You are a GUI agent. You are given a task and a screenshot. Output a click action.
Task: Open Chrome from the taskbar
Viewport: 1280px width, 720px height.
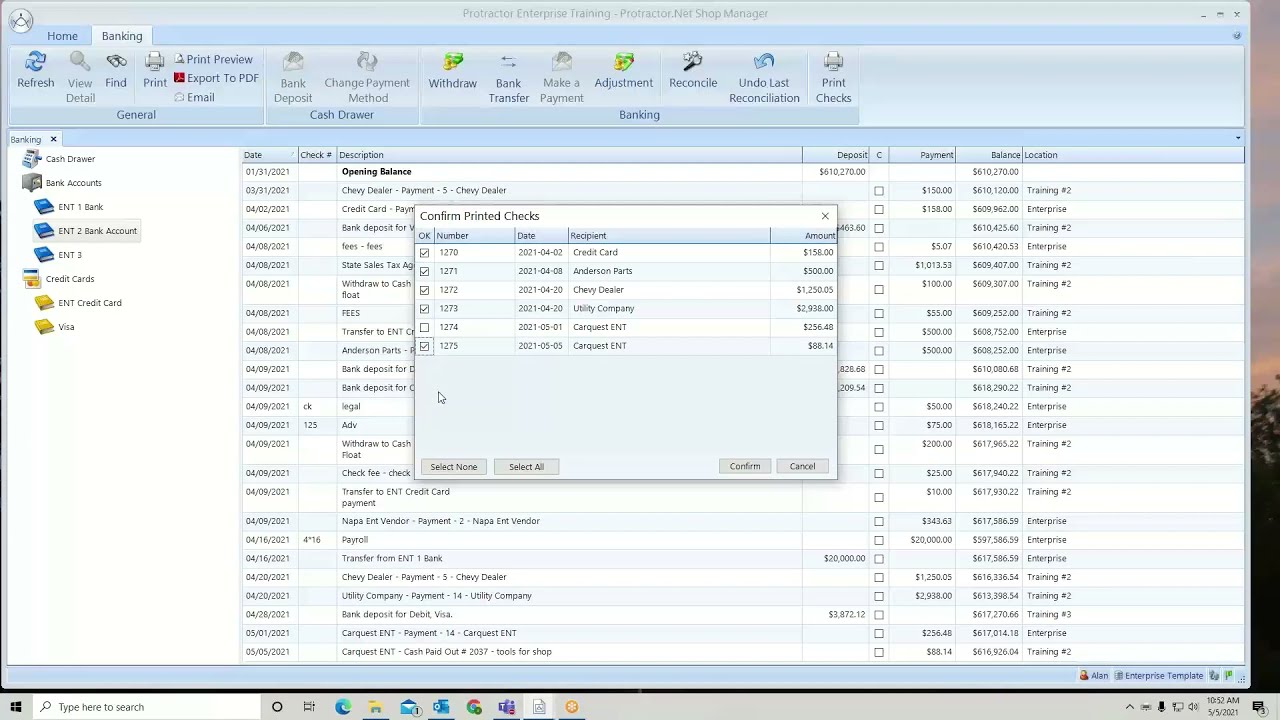[x=474, y=707]
